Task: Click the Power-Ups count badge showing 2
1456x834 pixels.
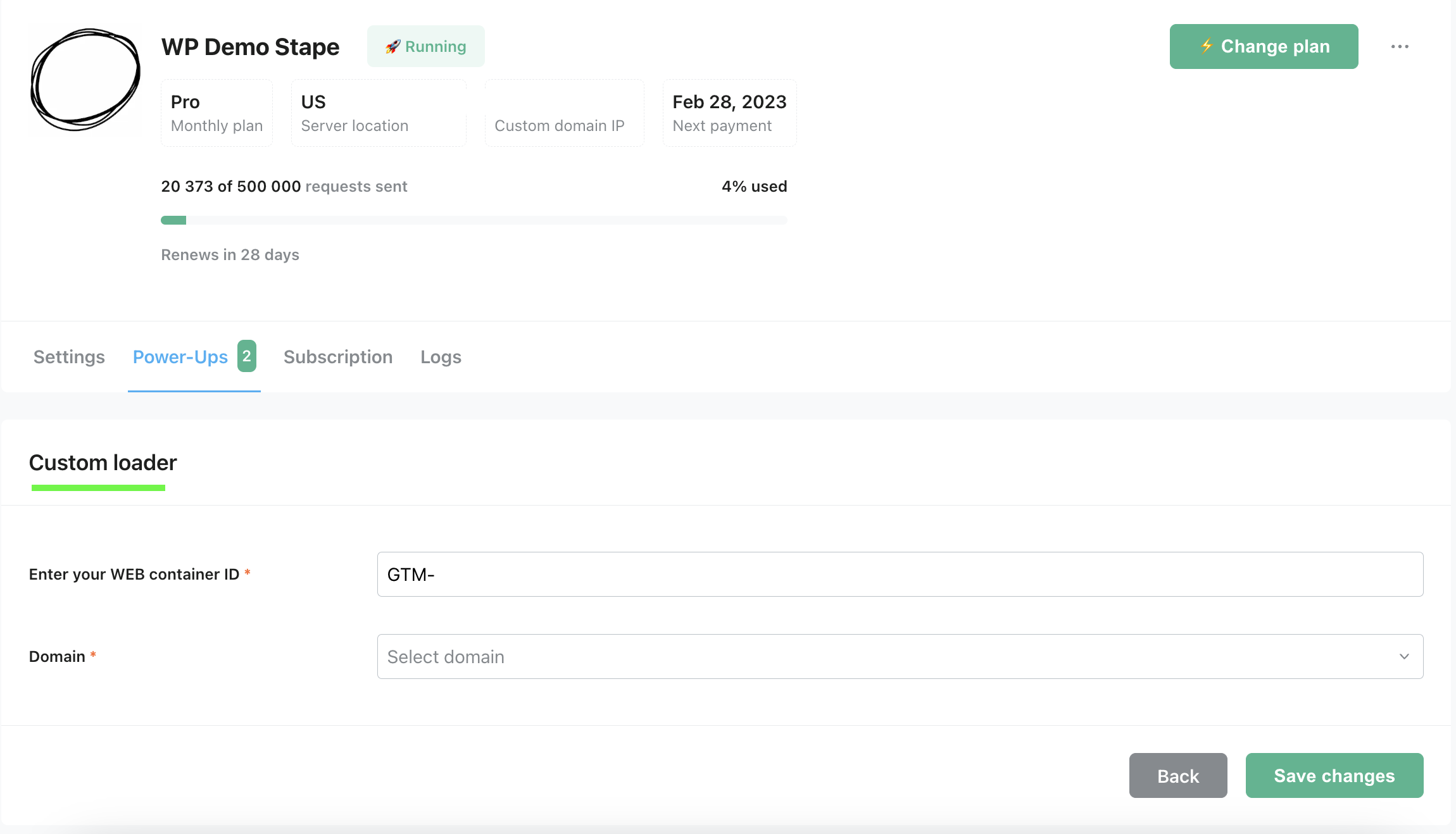Action: (247, 356)
